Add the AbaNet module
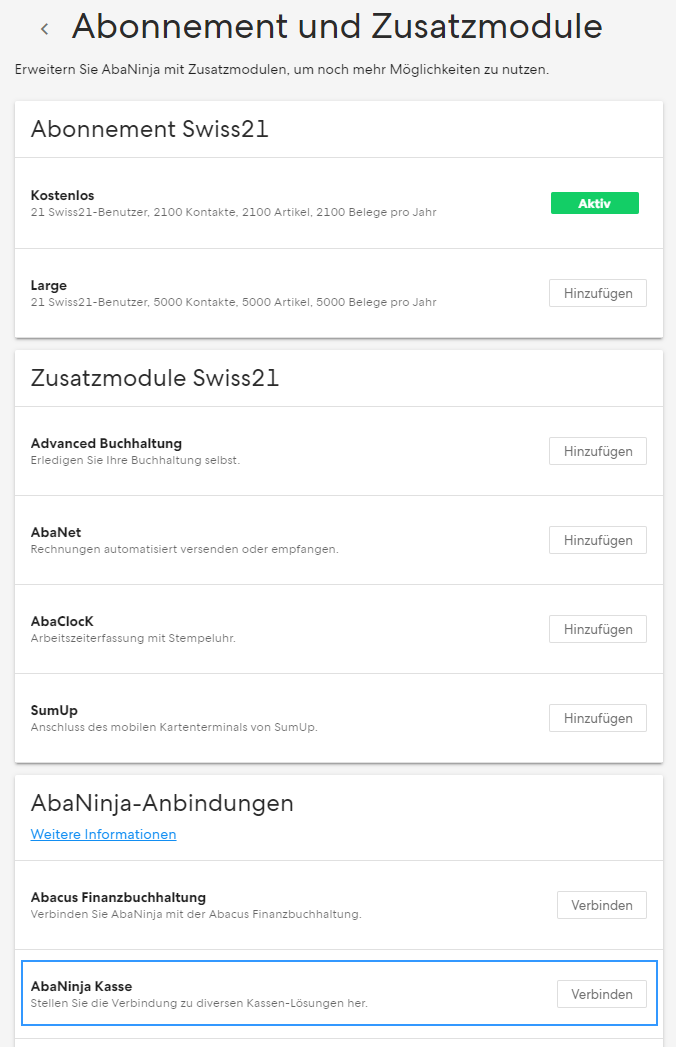Screen dimensions: 676x1047 [598, 540]
